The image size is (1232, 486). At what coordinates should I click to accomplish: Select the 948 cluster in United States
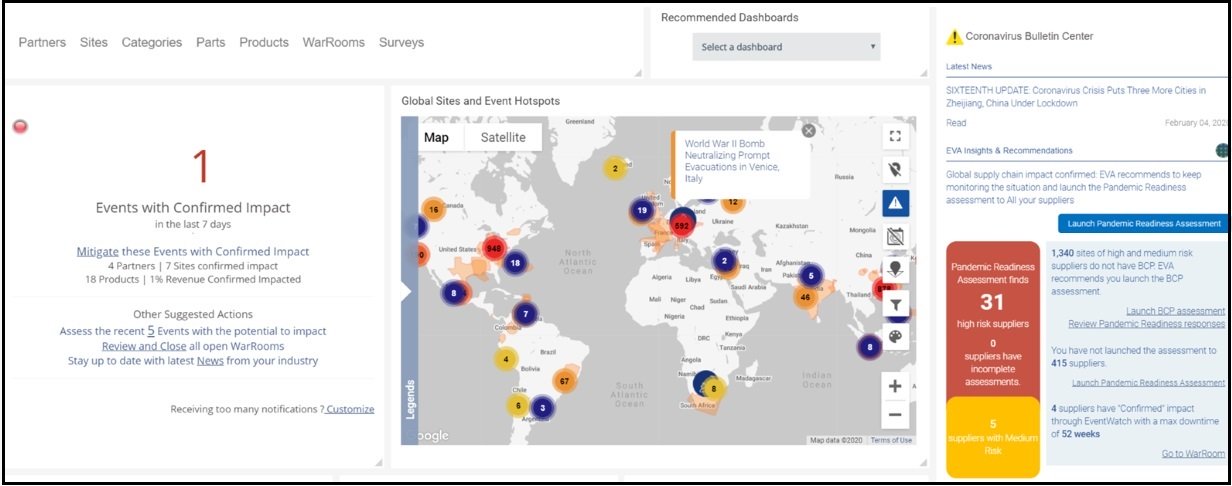coord(493,247)
